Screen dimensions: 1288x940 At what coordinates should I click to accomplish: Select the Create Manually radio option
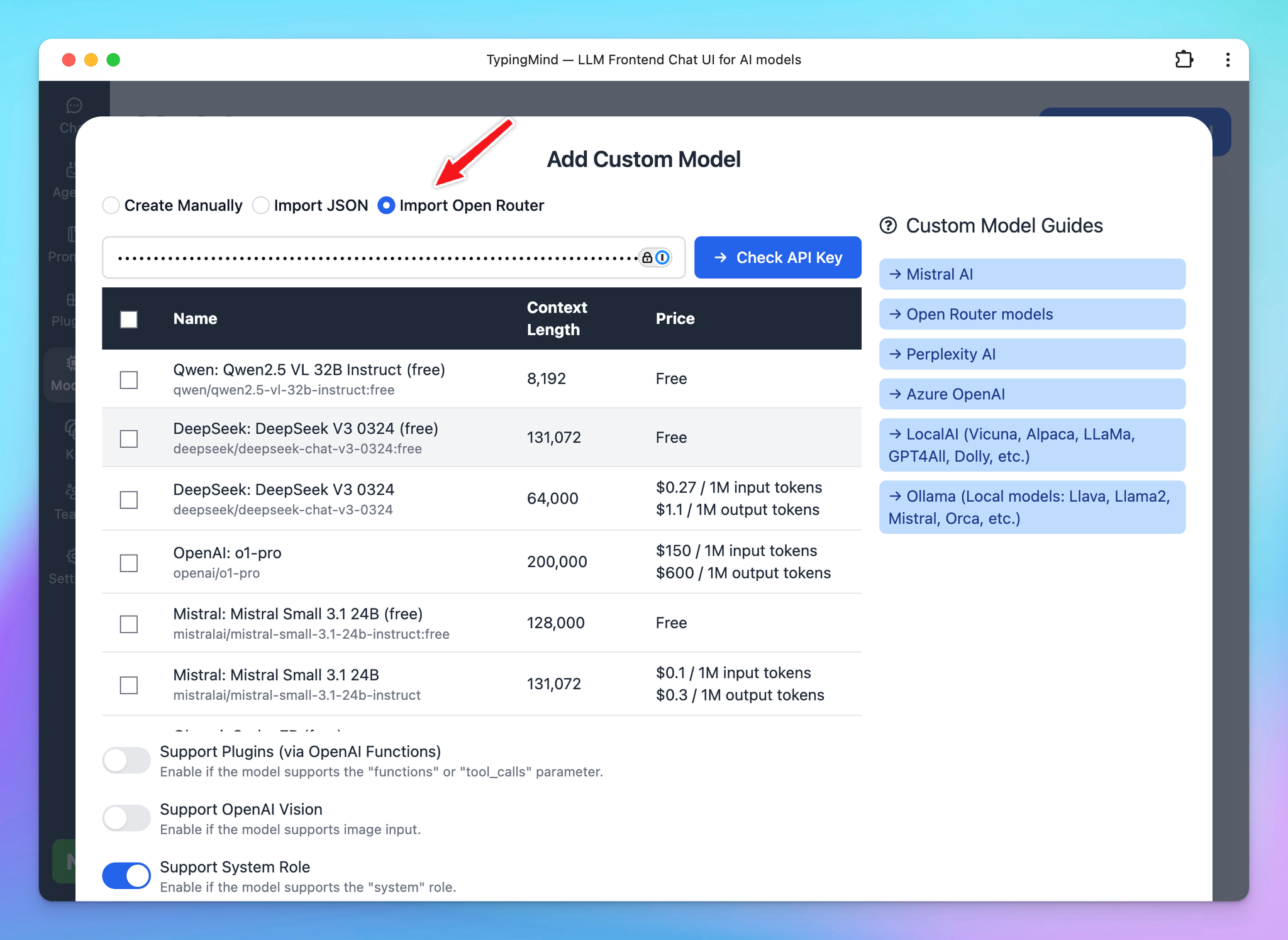tap(111, 206)
